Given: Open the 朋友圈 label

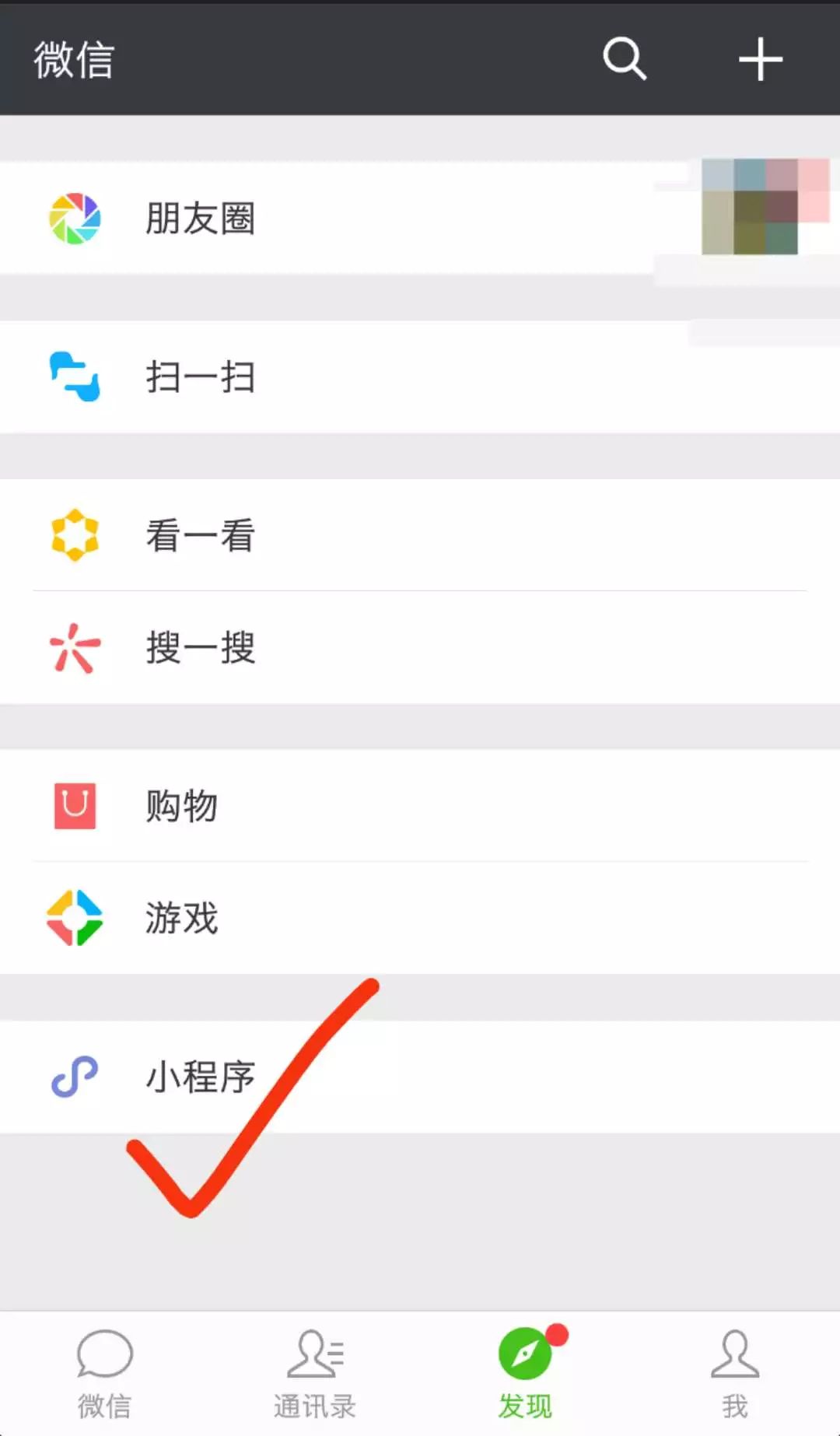Looking at the screenshot, I should (x=200, y=219).
